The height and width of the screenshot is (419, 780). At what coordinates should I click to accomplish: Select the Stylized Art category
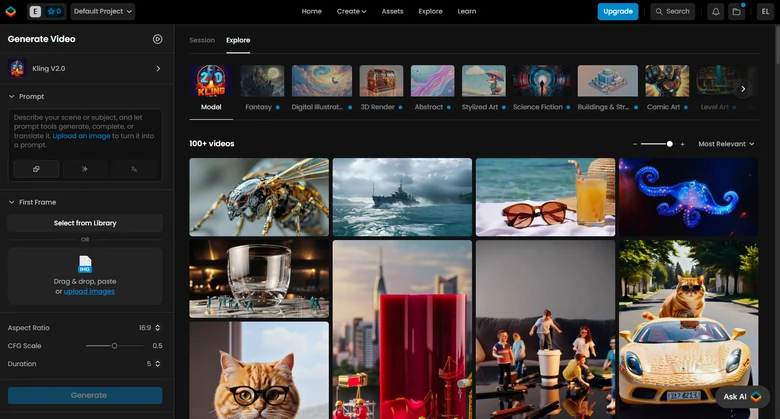point(484,88)
